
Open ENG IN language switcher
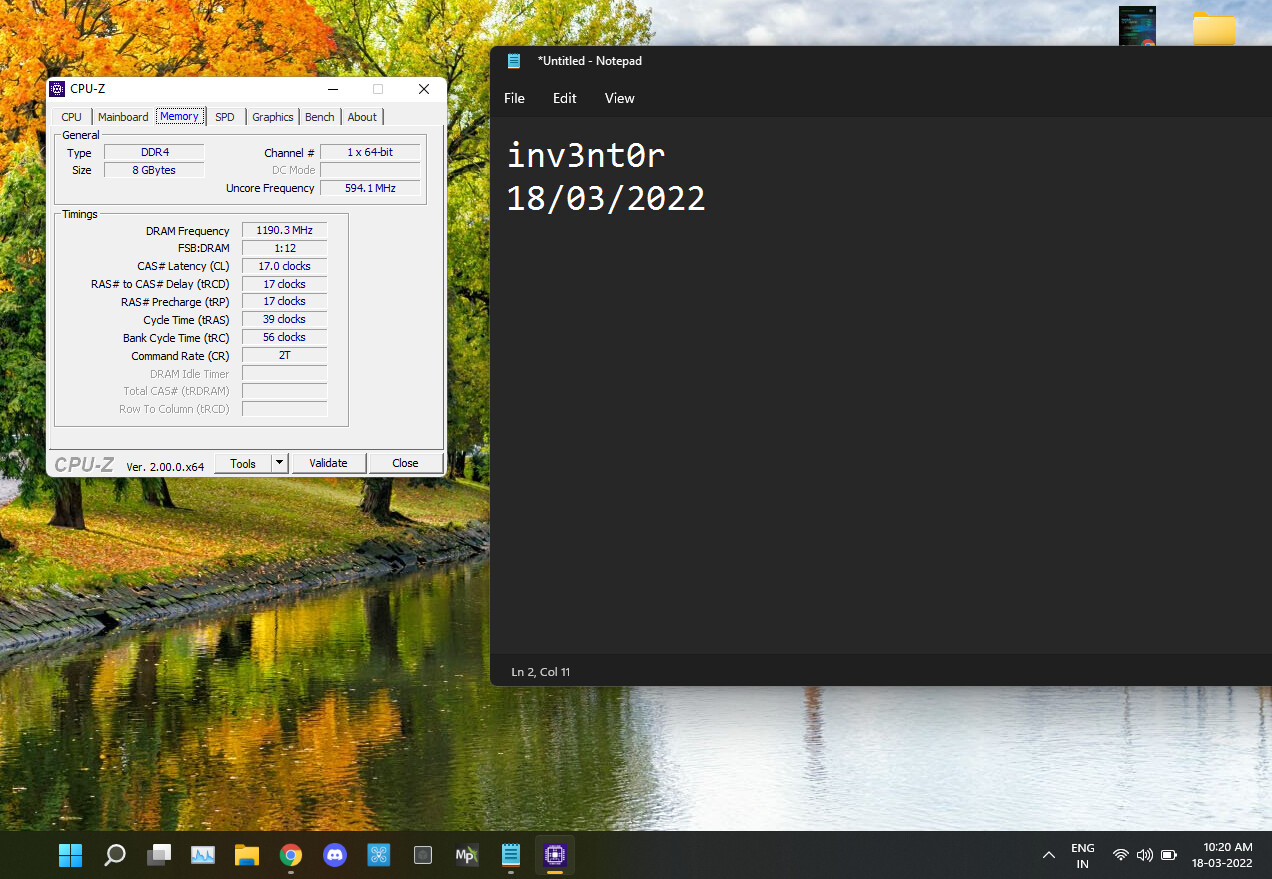click(x=1082, y=855)
